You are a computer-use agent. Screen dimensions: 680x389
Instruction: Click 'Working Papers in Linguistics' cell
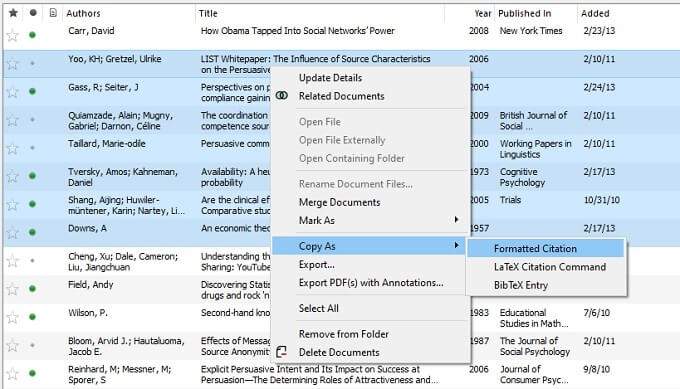(536, 149)
